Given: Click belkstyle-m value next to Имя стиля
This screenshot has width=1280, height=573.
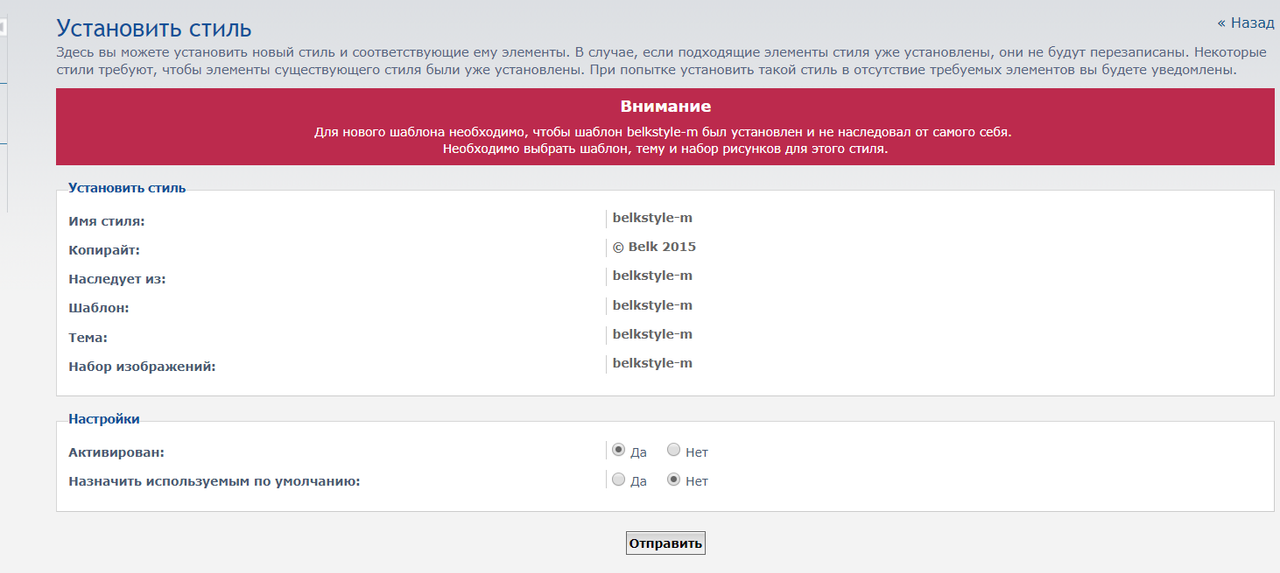Looking at the screenshot, I should tap(652, 218).
